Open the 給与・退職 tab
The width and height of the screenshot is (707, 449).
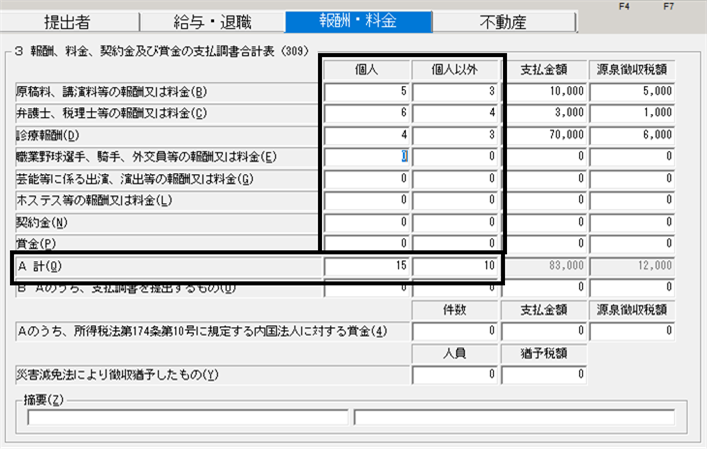[212, 22]
